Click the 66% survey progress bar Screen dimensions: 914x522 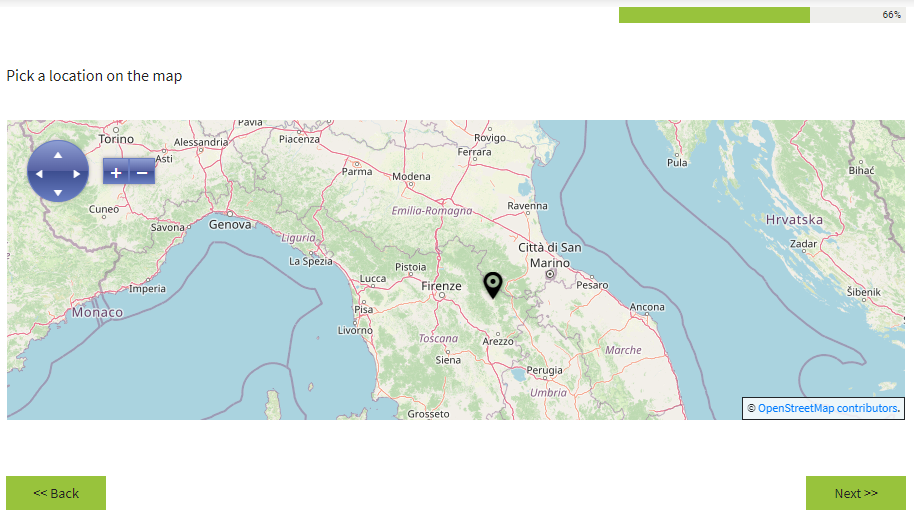tap(762, 15)
